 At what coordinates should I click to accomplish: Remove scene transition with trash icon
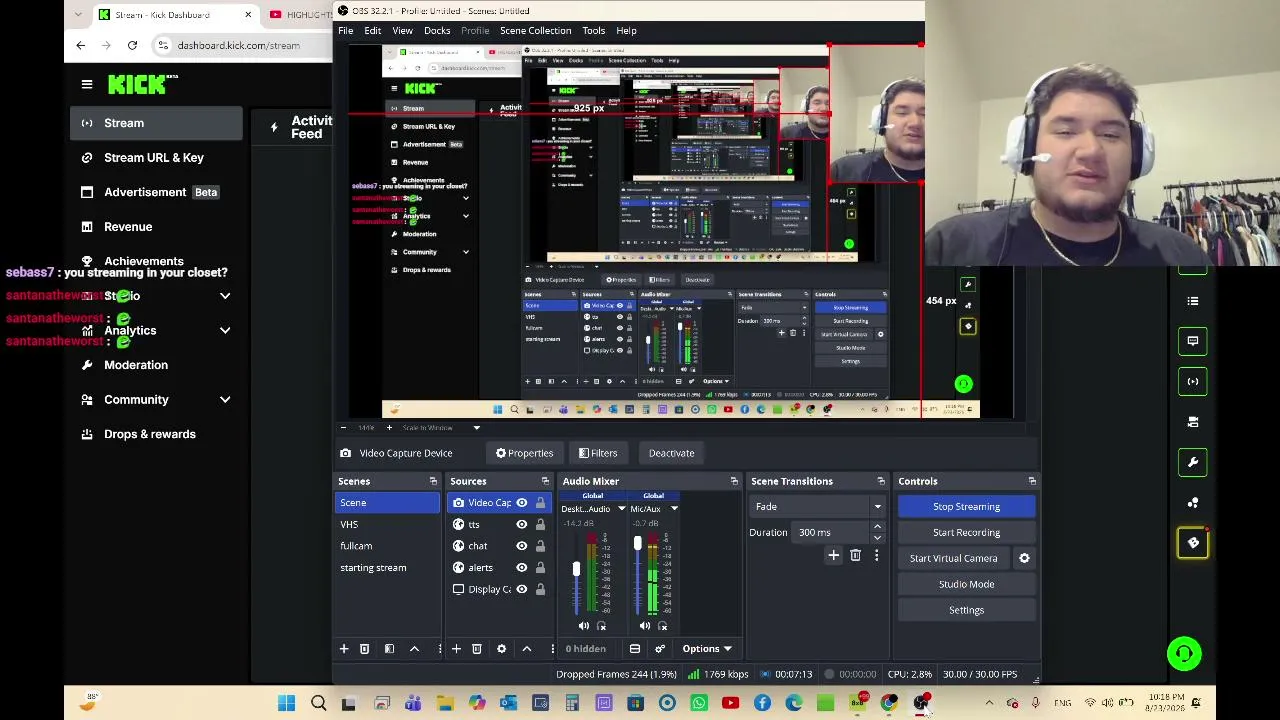(855, 556)
